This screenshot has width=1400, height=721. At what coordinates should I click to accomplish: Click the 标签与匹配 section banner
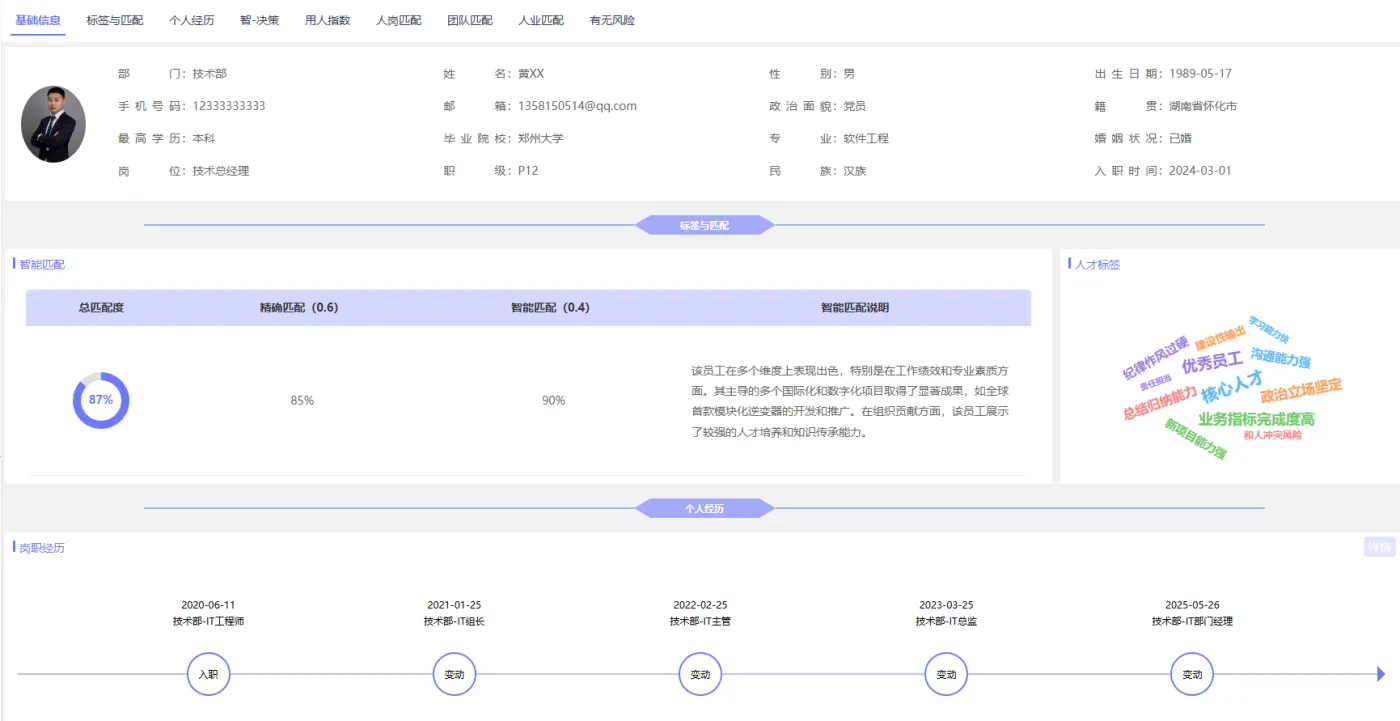704,225
